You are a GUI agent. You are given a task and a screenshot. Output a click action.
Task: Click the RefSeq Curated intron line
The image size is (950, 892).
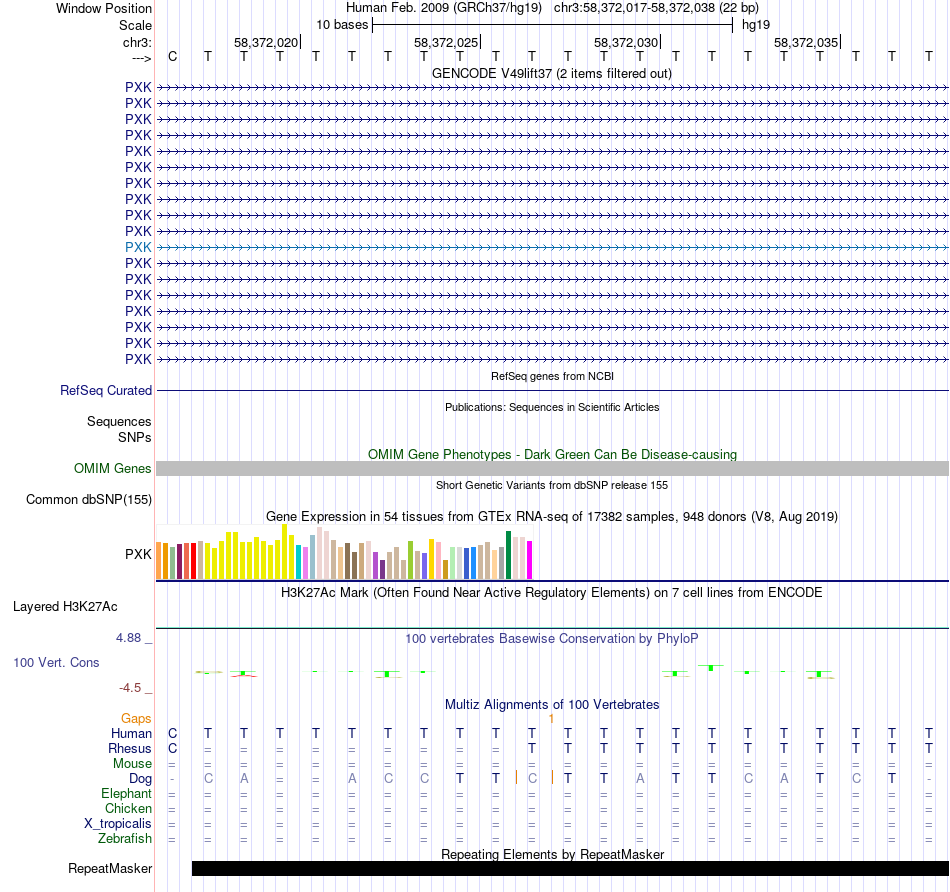553,390
